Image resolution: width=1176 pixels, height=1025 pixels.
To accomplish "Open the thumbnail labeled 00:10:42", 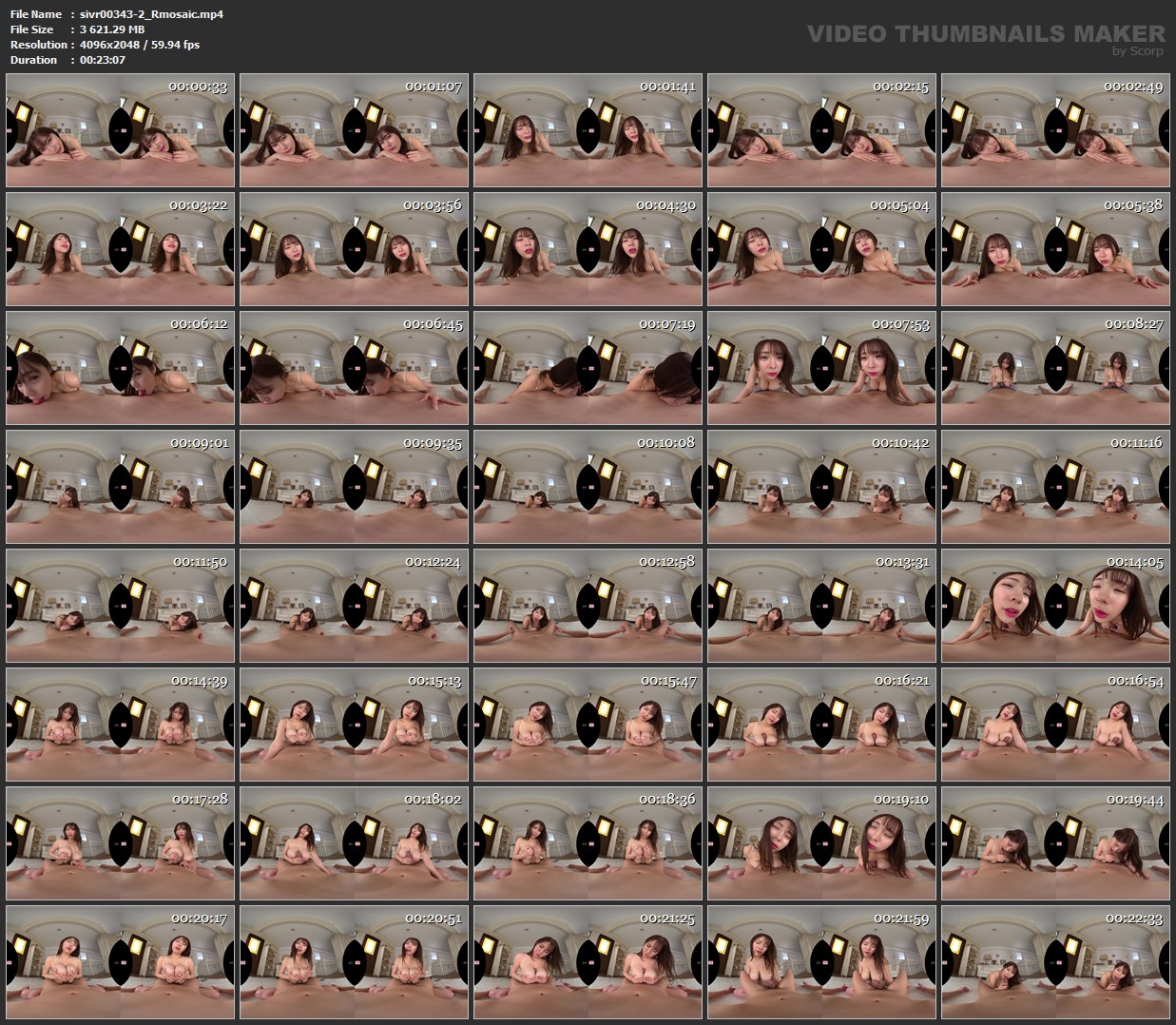I will click(x=821, y=487).
